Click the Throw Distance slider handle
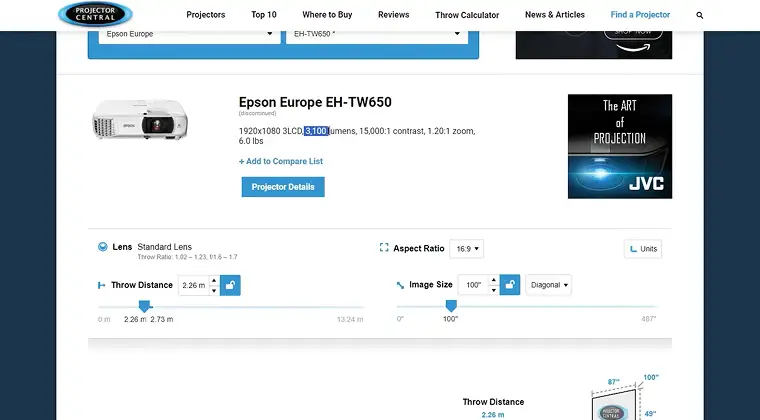Image resolution: width=760 pixels, height=420 pixels. pyautogui.click(x=144, y=305)
